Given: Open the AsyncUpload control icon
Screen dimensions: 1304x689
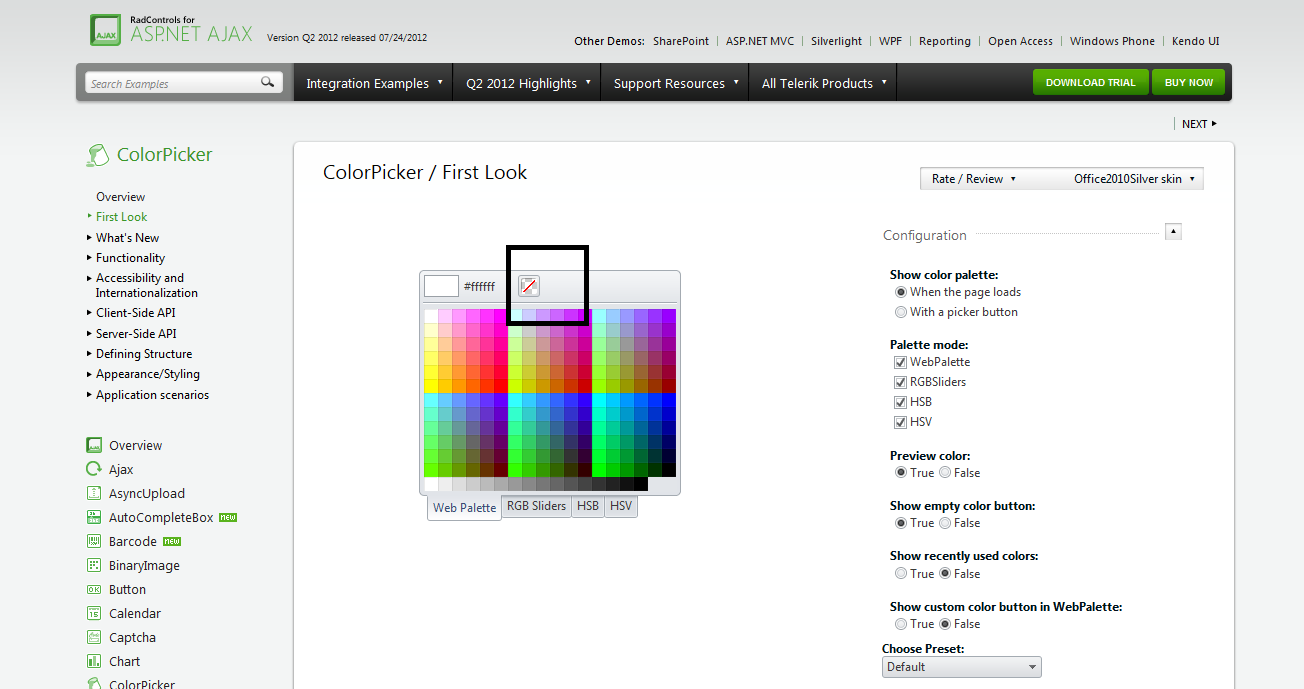Looking at the screenshot, I should (x=94, y=493).
